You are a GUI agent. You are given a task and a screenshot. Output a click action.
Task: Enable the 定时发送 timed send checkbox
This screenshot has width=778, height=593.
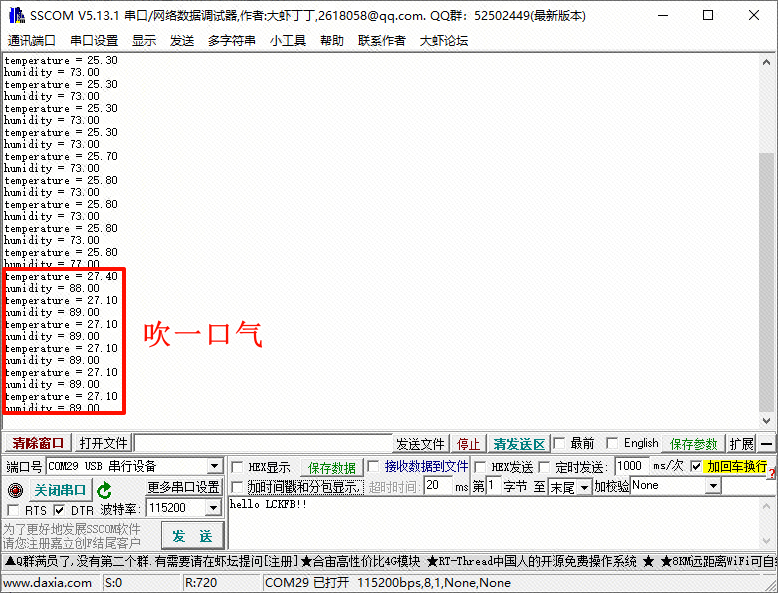coord(545,467)
